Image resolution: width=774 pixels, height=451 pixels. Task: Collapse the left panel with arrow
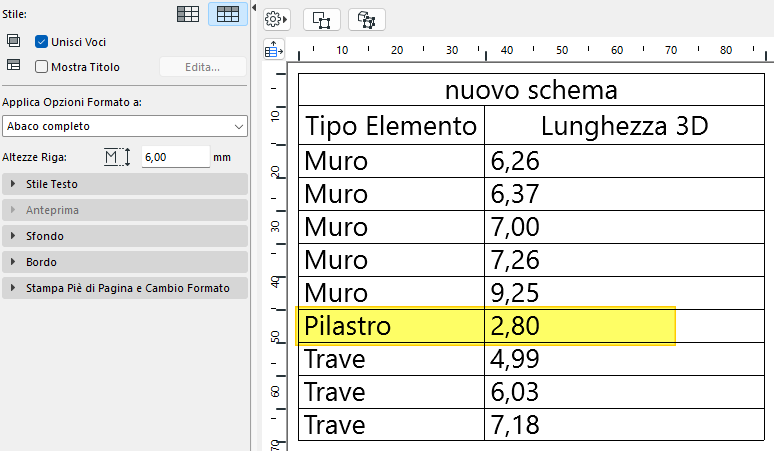pyautogui.click(x=253, y=8)
